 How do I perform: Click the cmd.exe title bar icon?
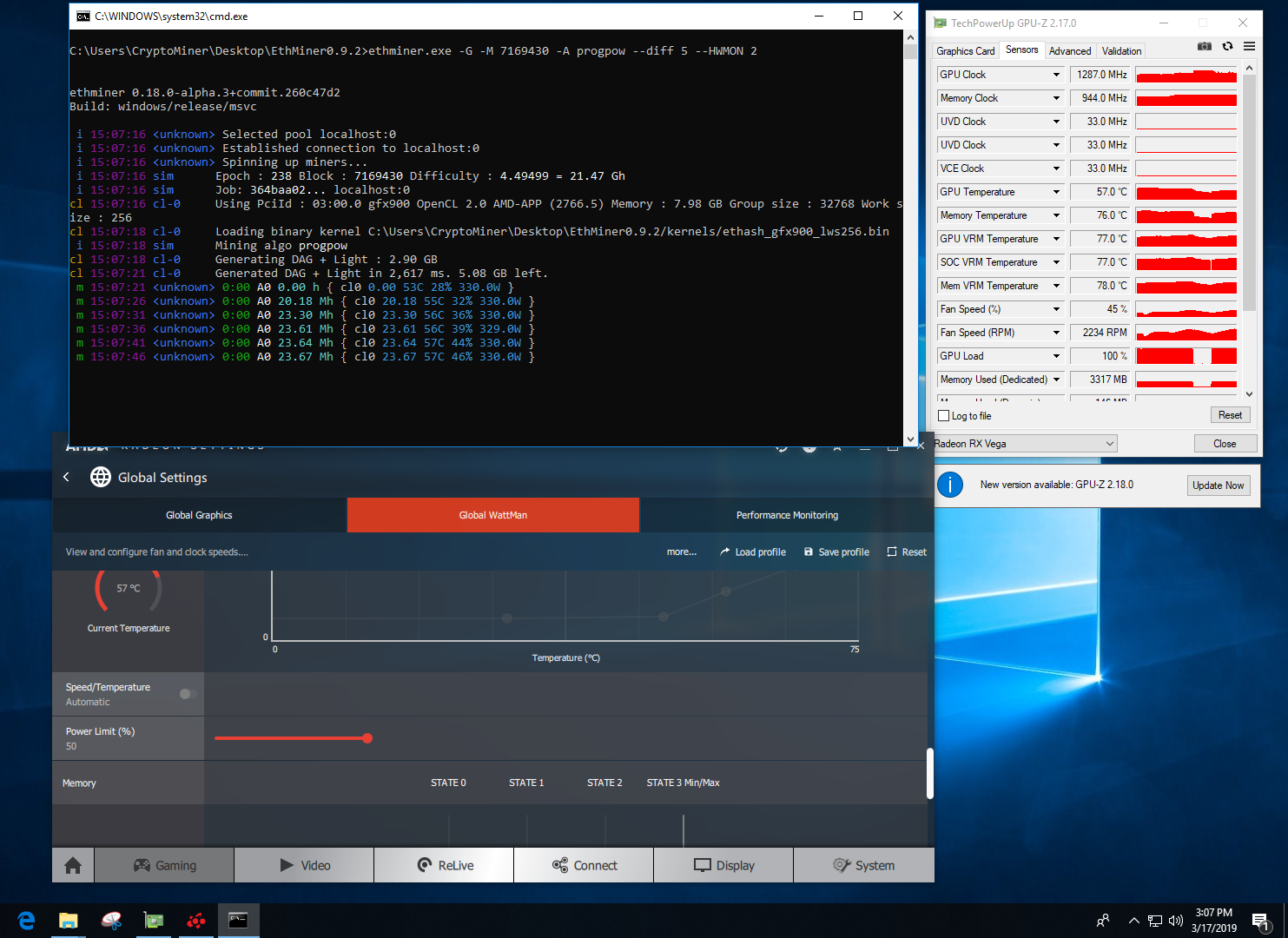tap(83, 16)
